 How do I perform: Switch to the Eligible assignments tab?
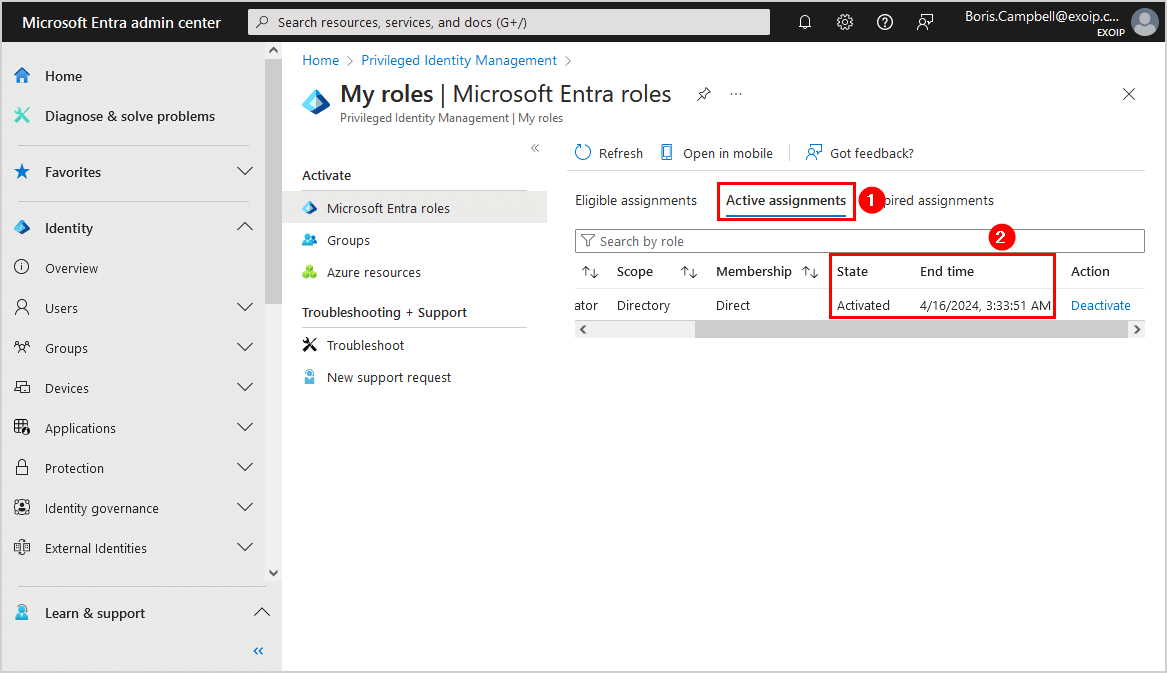pos(636,200)
